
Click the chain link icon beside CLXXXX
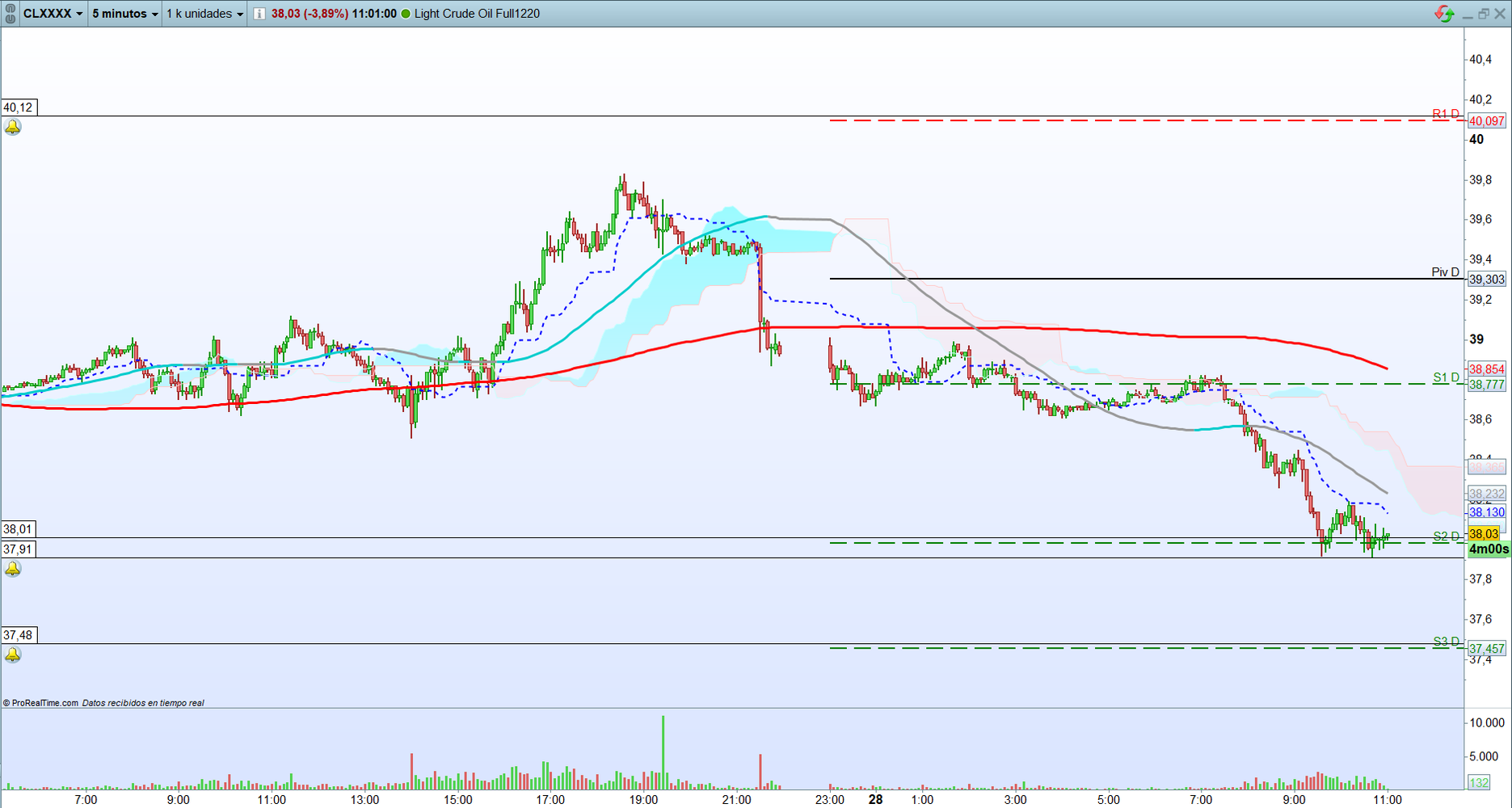(x=11, y=14)
